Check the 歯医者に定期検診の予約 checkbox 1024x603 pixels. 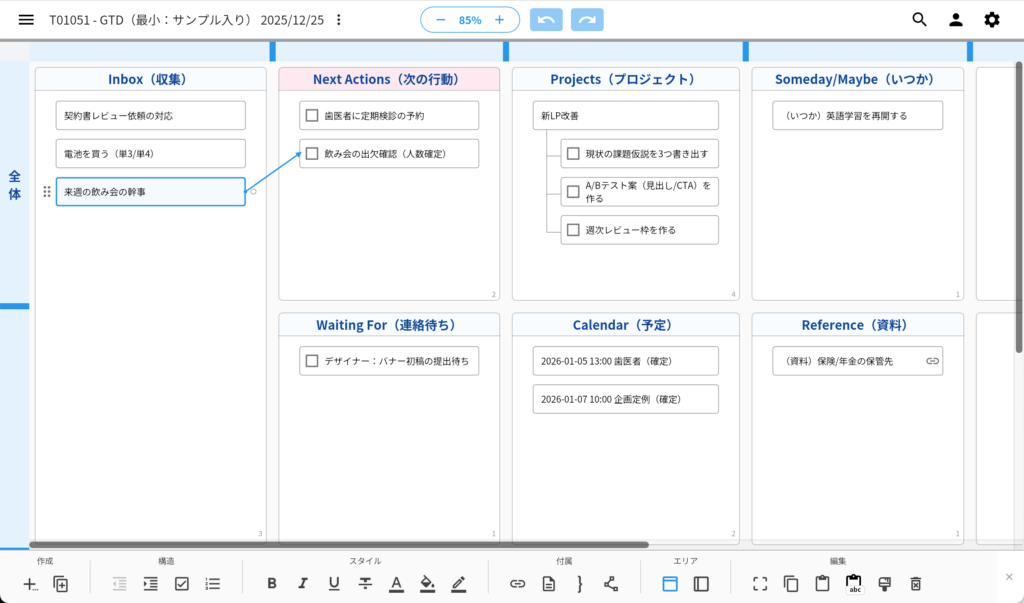point(312,116)
